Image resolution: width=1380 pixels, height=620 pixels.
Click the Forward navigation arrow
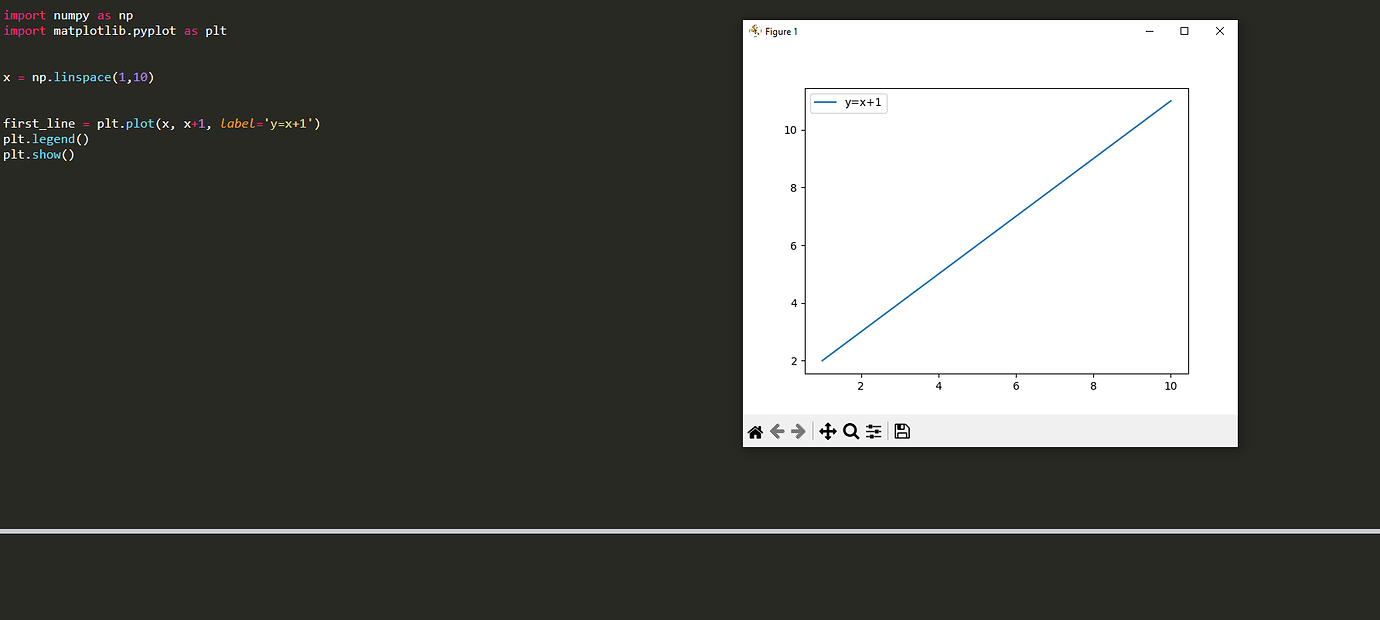(x=797, y=431)
